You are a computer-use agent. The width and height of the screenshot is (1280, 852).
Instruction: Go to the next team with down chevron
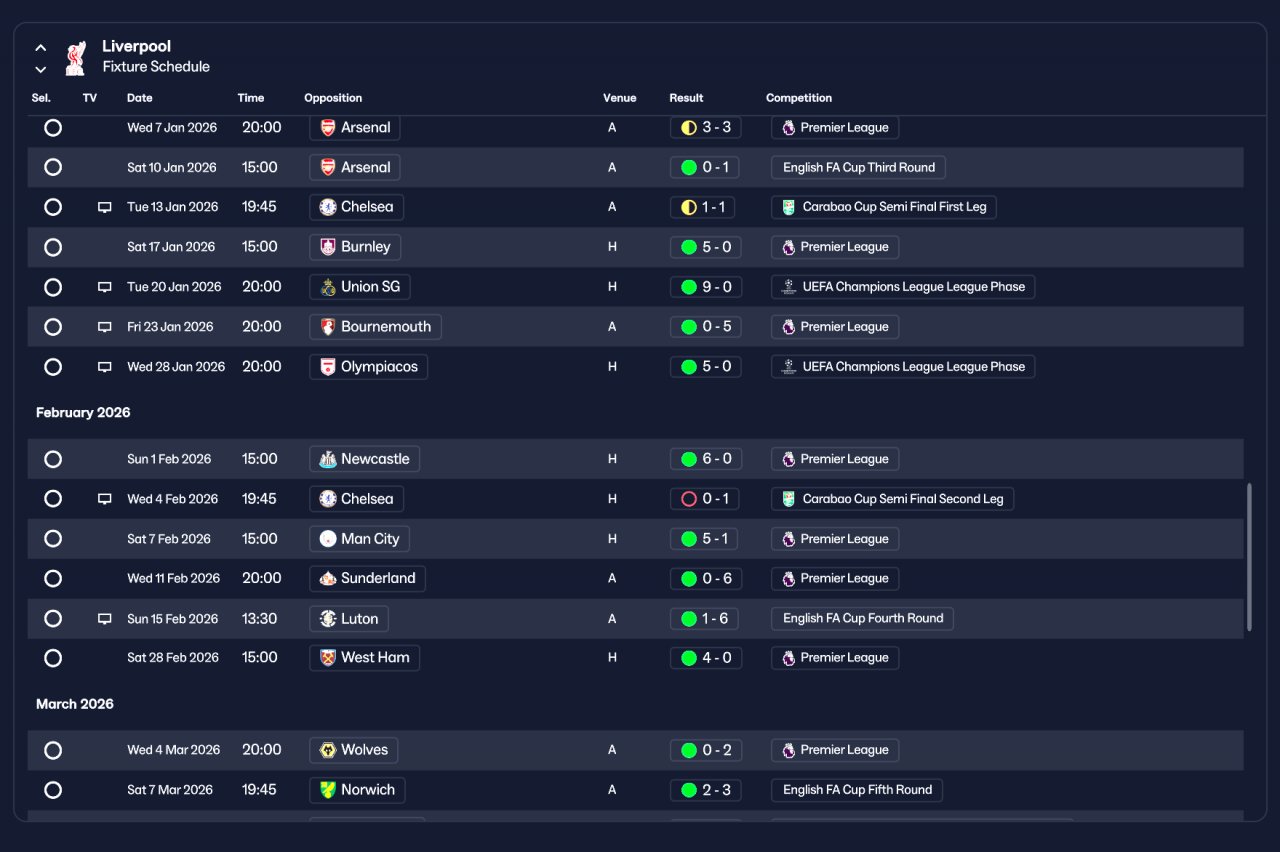[41, 69]
